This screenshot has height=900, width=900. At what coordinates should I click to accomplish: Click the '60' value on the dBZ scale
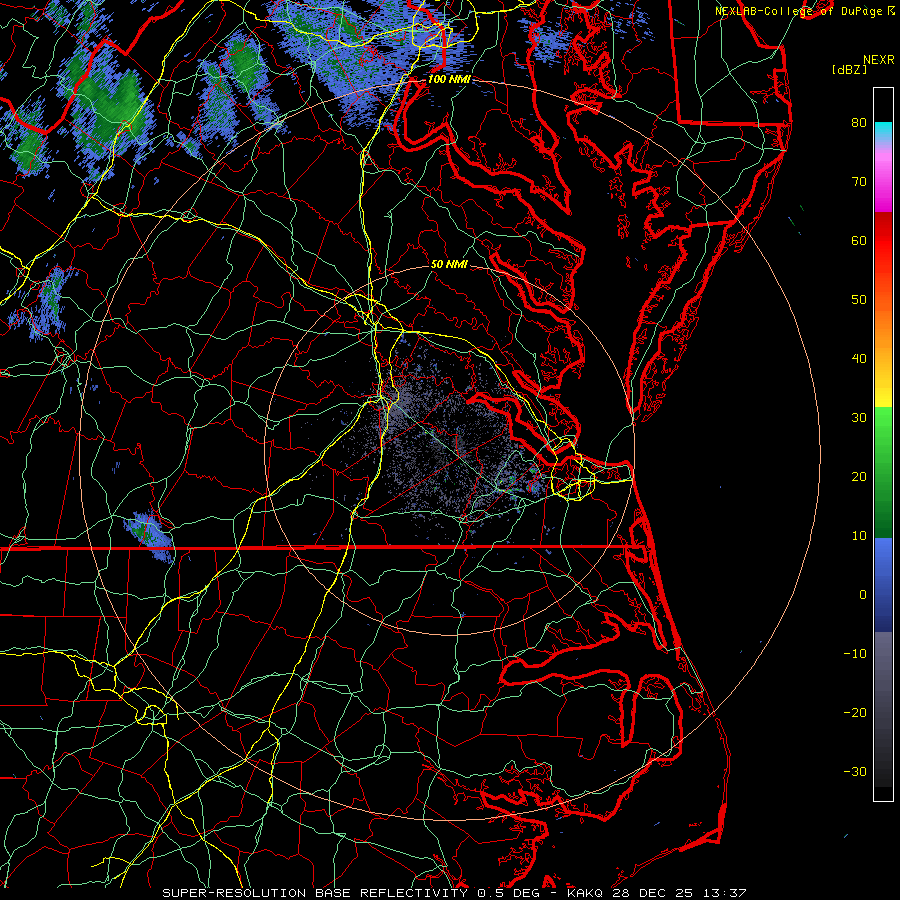pyautogui.click(x=859, y=240)
